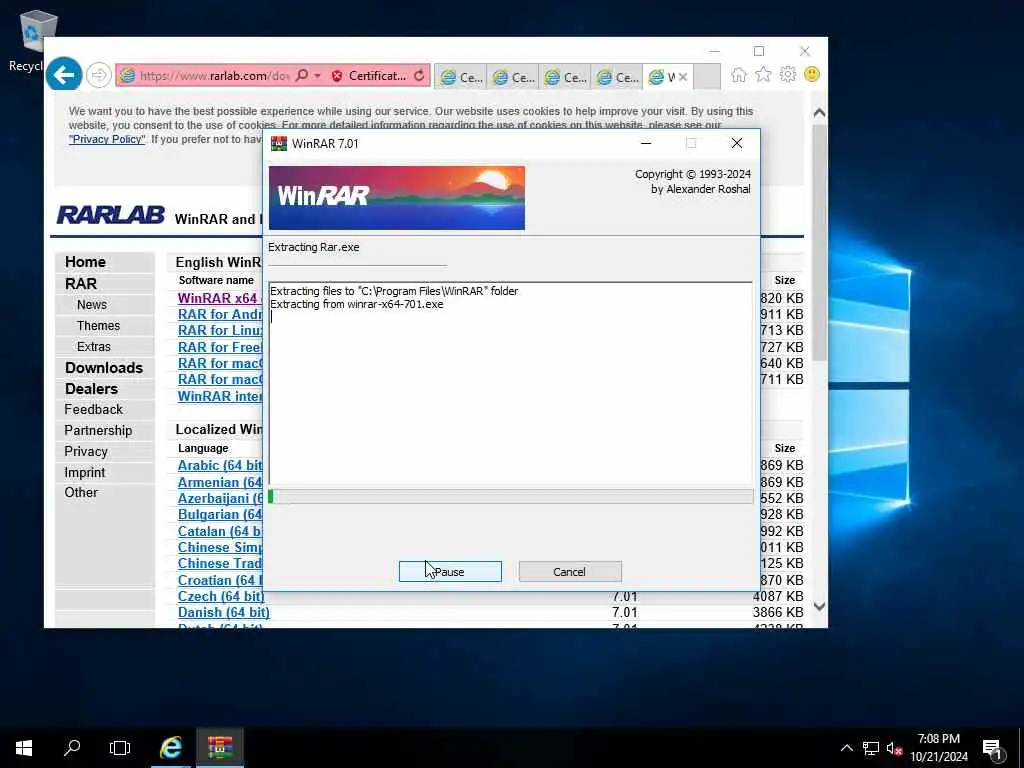Click the Danish row size 3866 KB
The width and height of the screenshot is (1024, 768).
[x=778, y=613]
